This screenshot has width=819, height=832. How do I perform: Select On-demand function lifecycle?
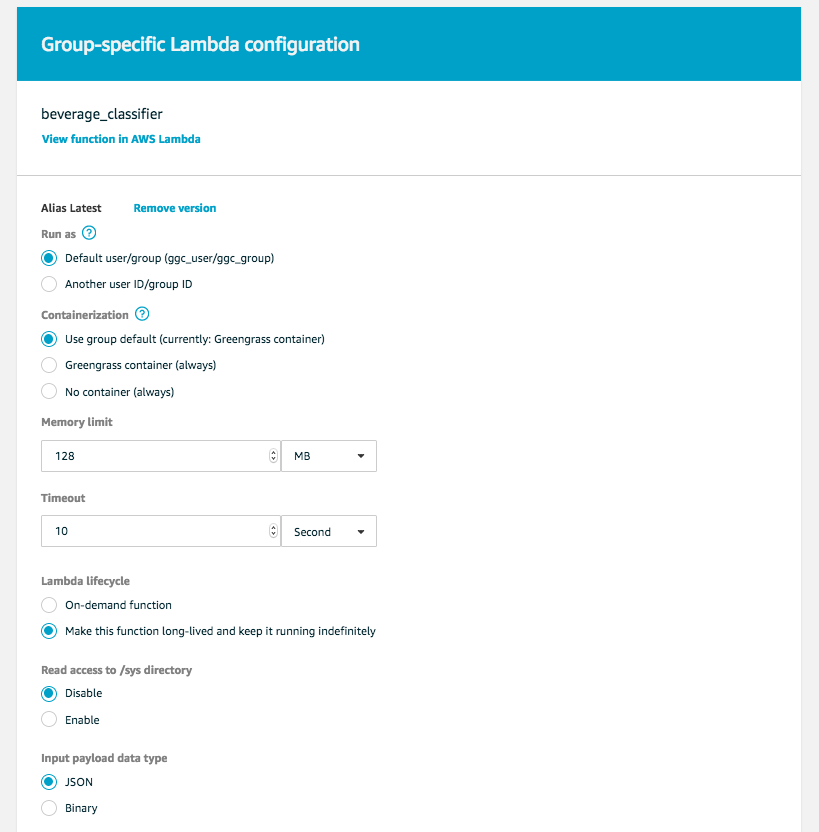tap(49, 605)
